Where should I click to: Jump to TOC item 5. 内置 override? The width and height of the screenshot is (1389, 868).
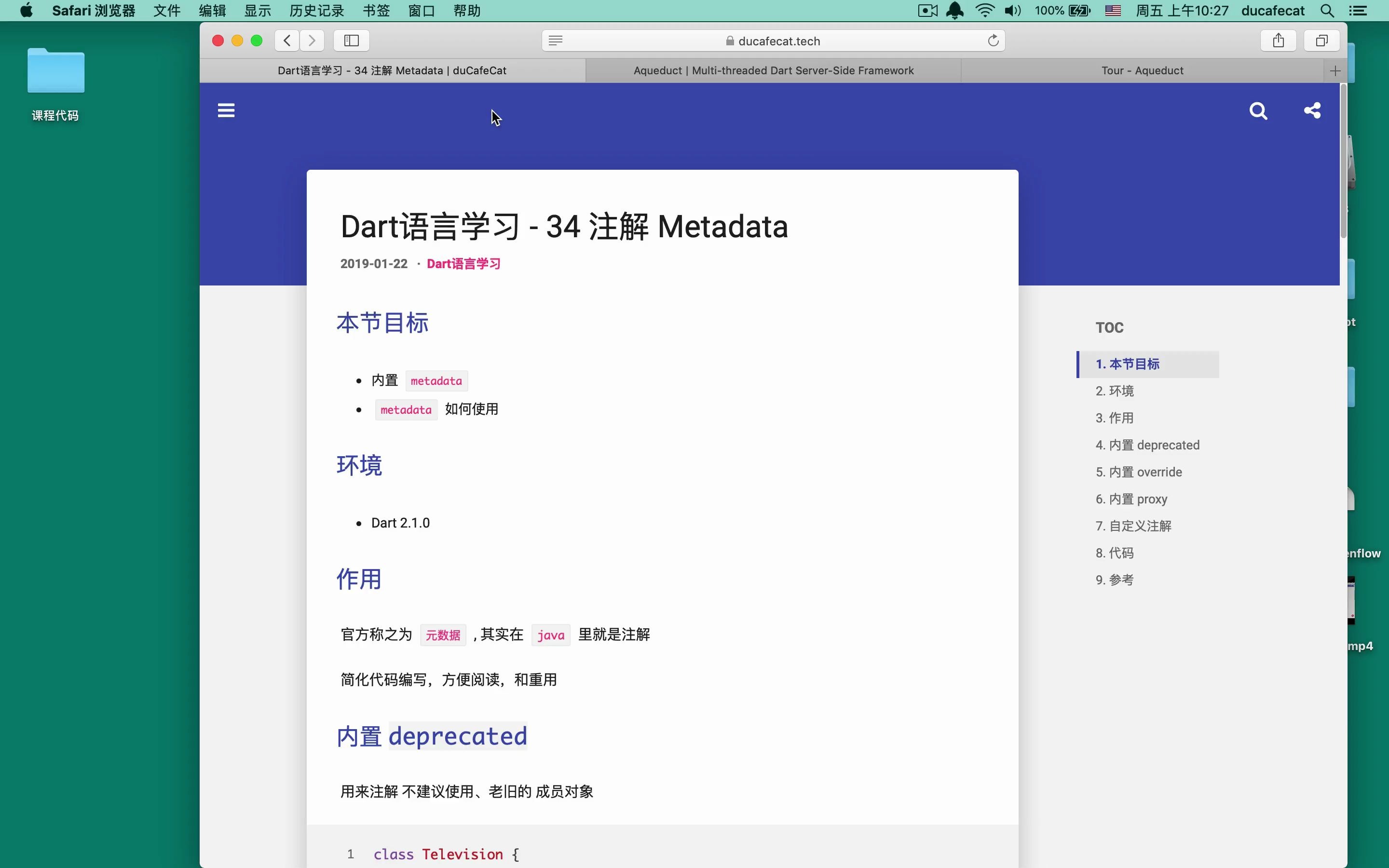tap(1139, 472)
